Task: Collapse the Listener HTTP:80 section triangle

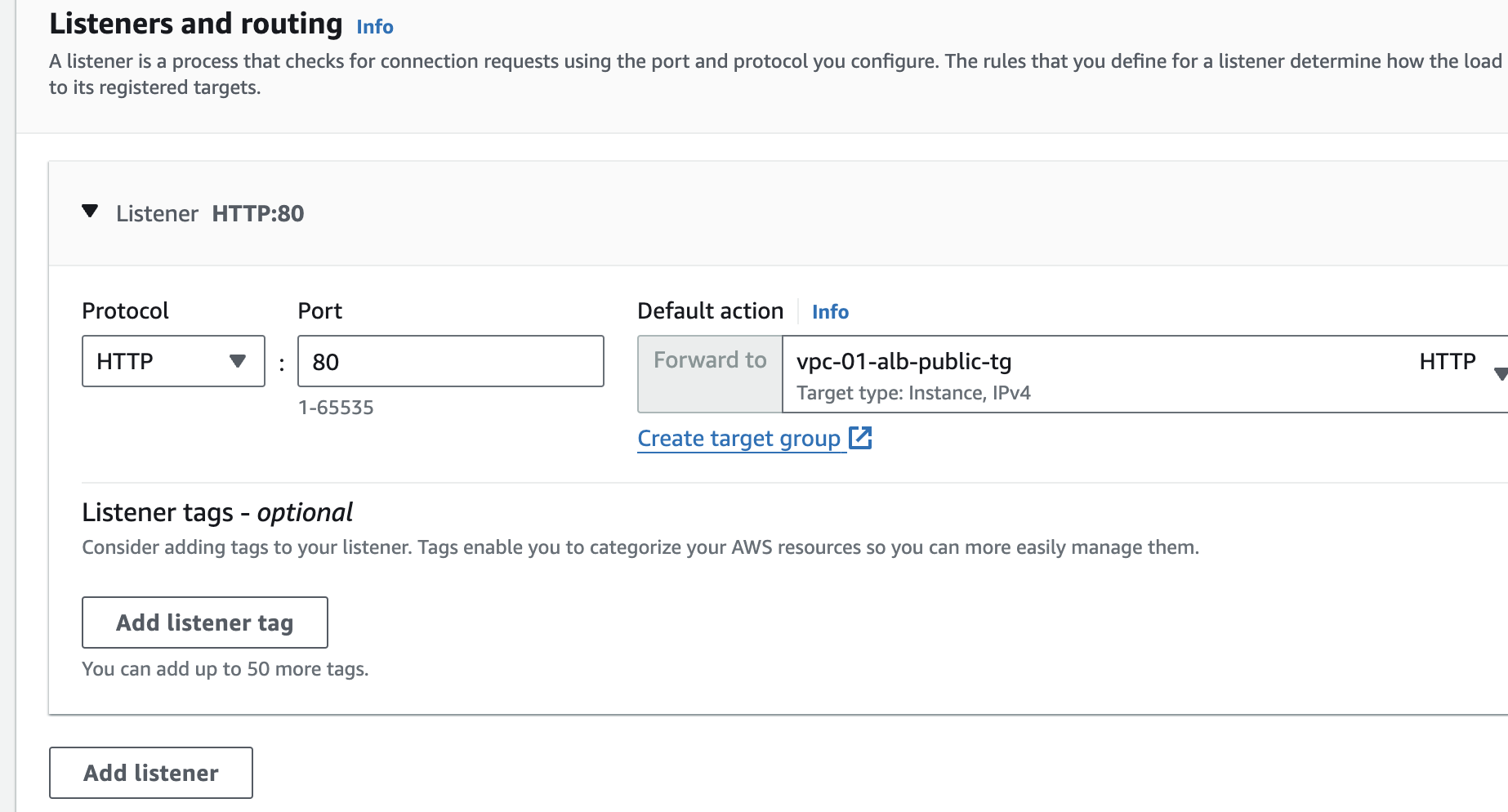Action: [x=90, y=212]
